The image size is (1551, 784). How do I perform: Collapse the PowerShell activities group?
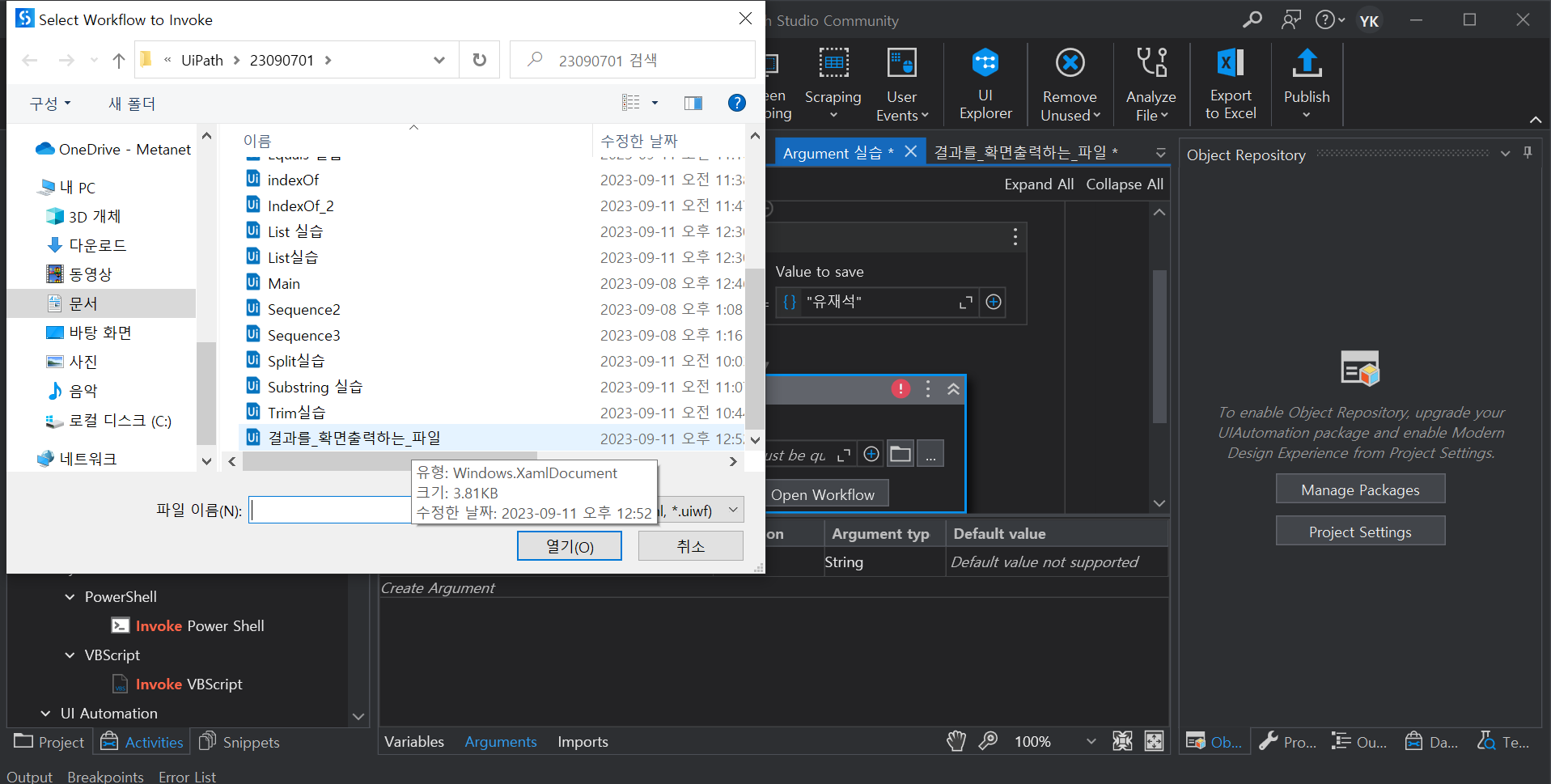[70, 596]
